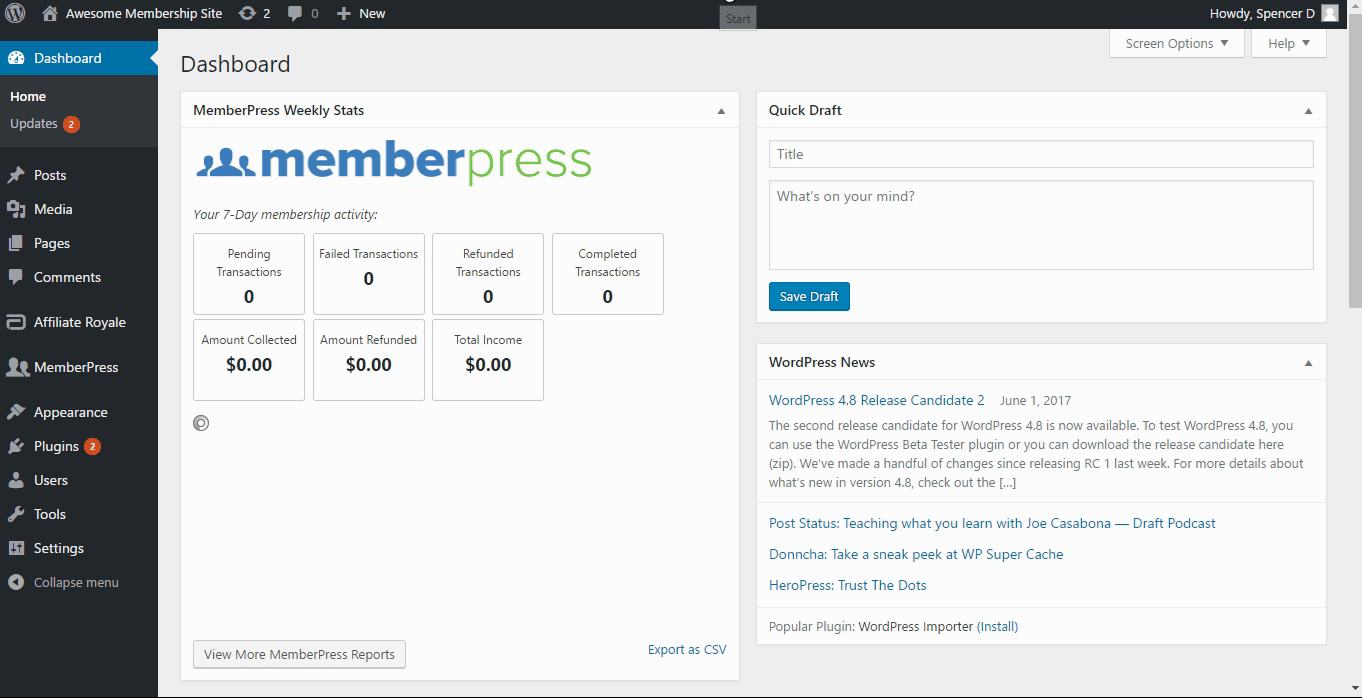Select the Appearance menu label
Viewport: 1362px width, 698px height.
[x=71, y=412]
